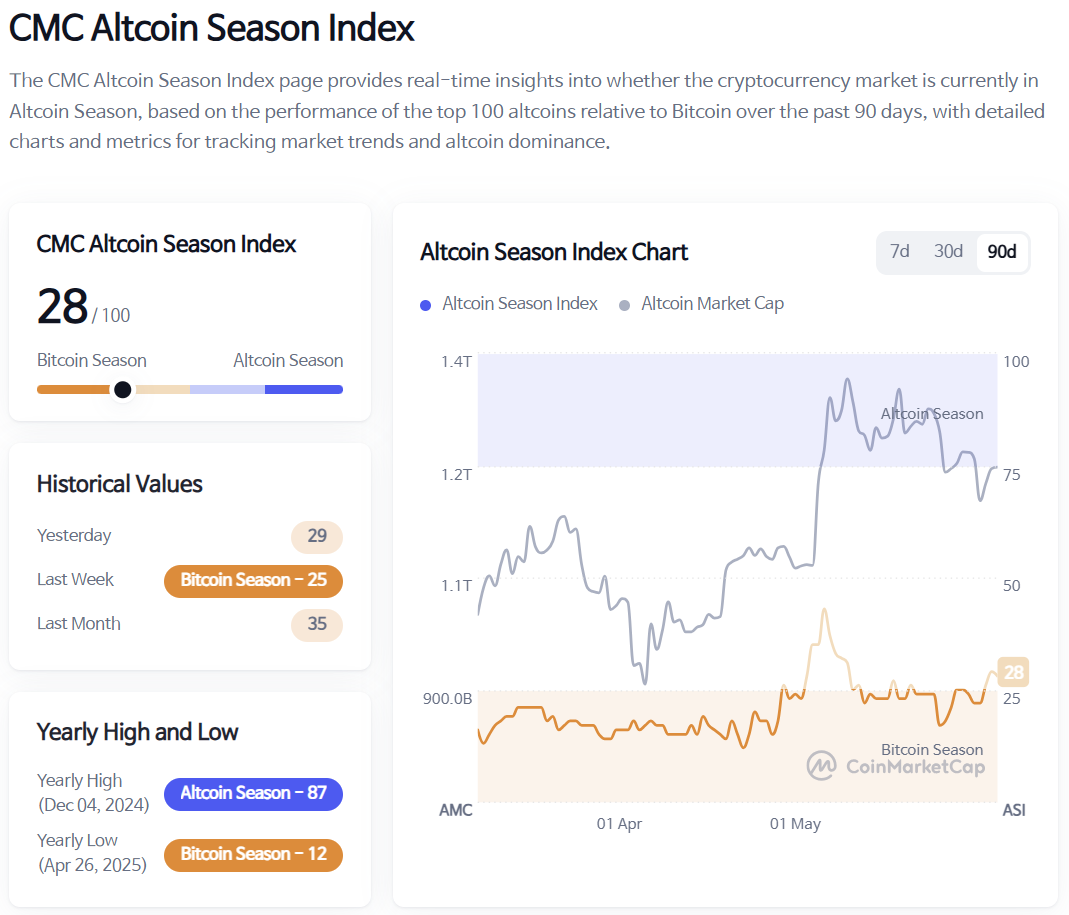Click the 01 May axis date label
1069x915 pixels.
pyautogui.click(x=795, y=824)
